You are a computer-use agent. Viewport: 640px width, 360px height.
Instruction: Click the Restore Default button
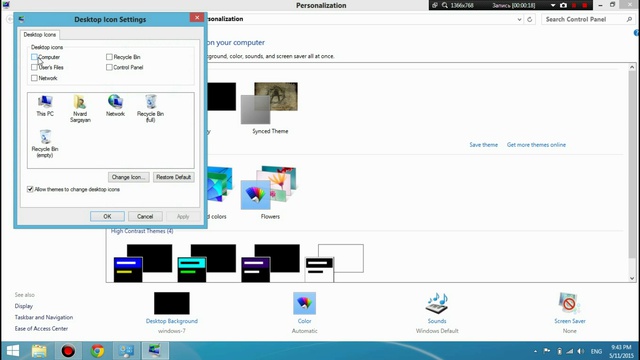(x=173, y=177)
